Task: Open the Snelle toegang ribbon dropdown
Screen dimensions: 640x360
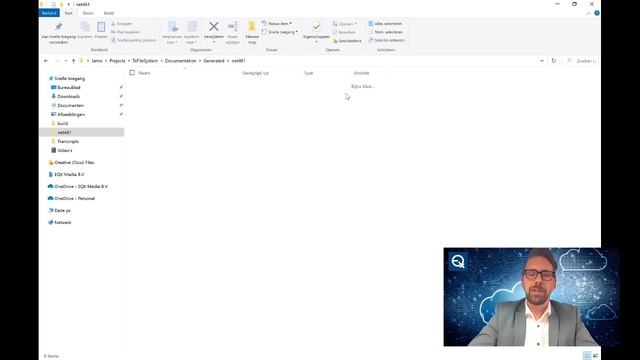Action: pyautogui.click(x=280, y=32)
